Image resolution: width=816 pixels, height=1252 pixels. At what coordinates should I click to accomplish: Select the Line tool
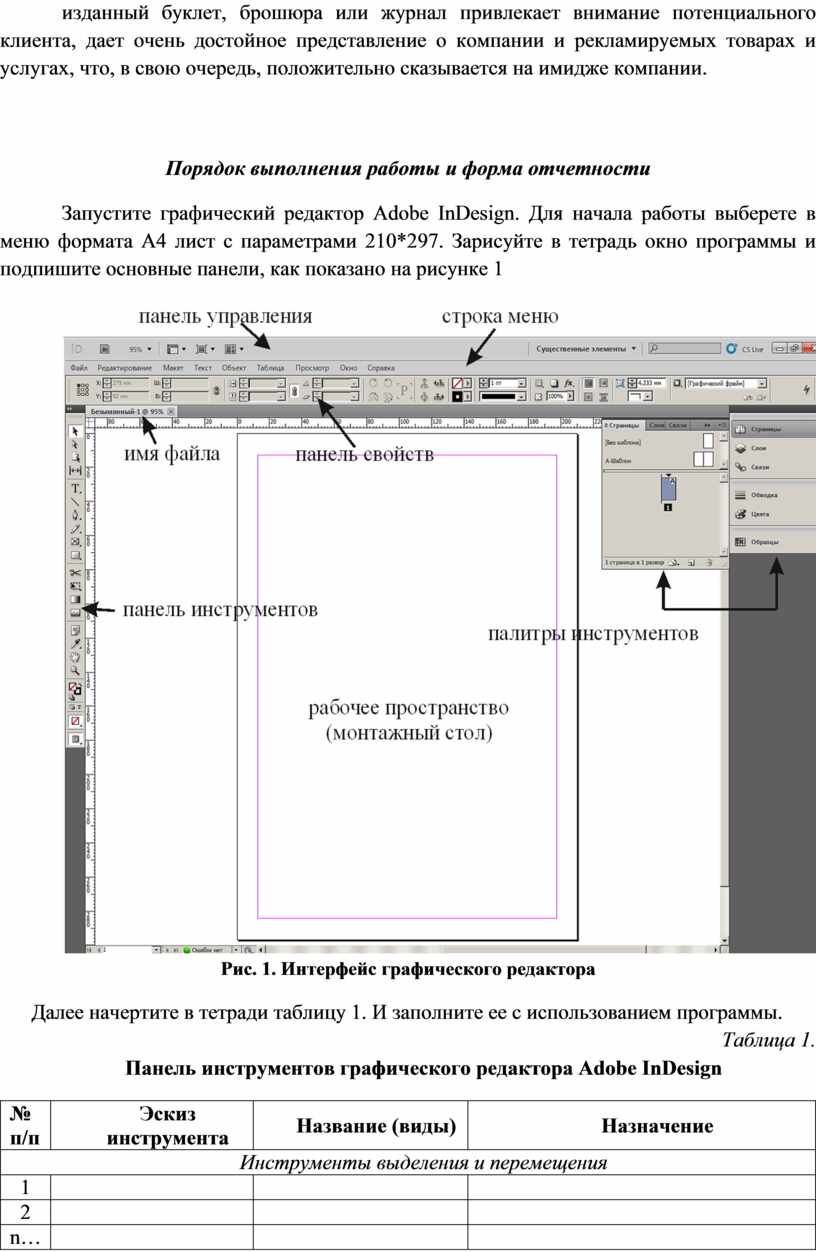point(75,502)
